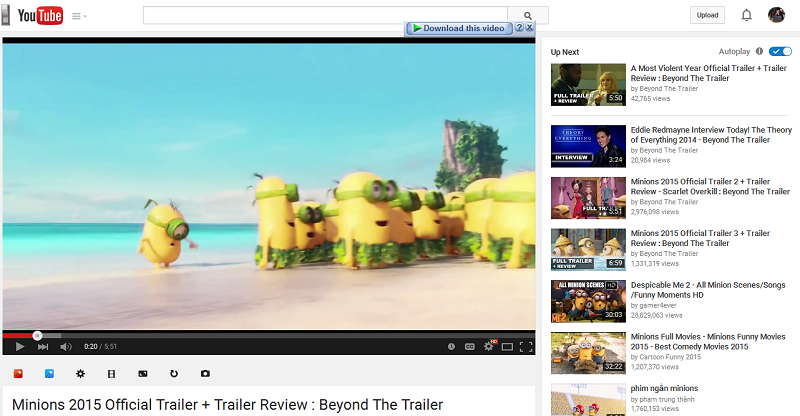This screenshot has height=416, width=800.
Task: Click the Upload button
Action: pos(707,15)
